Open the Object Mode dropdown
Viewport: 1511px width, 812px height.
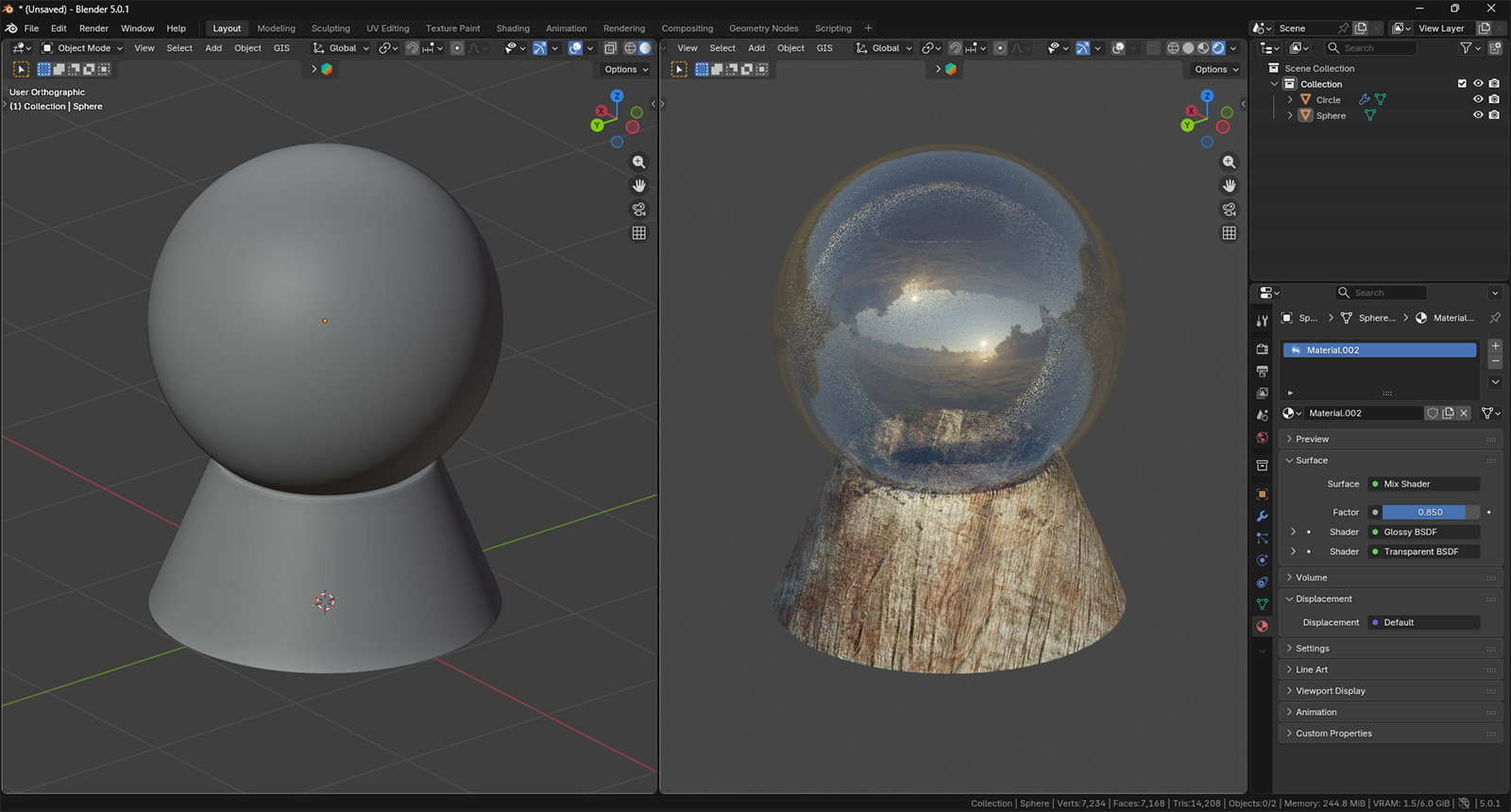tap(83, 48)
